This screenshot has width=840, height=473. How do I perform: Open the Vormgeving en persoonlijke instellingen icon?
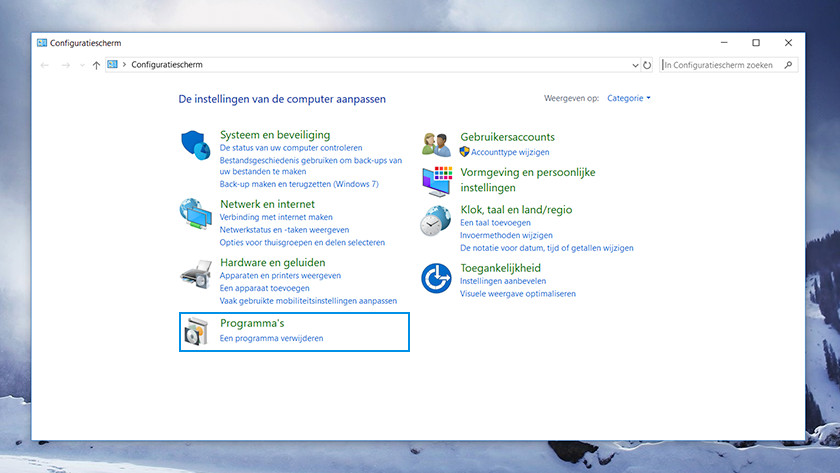(436, 180)
